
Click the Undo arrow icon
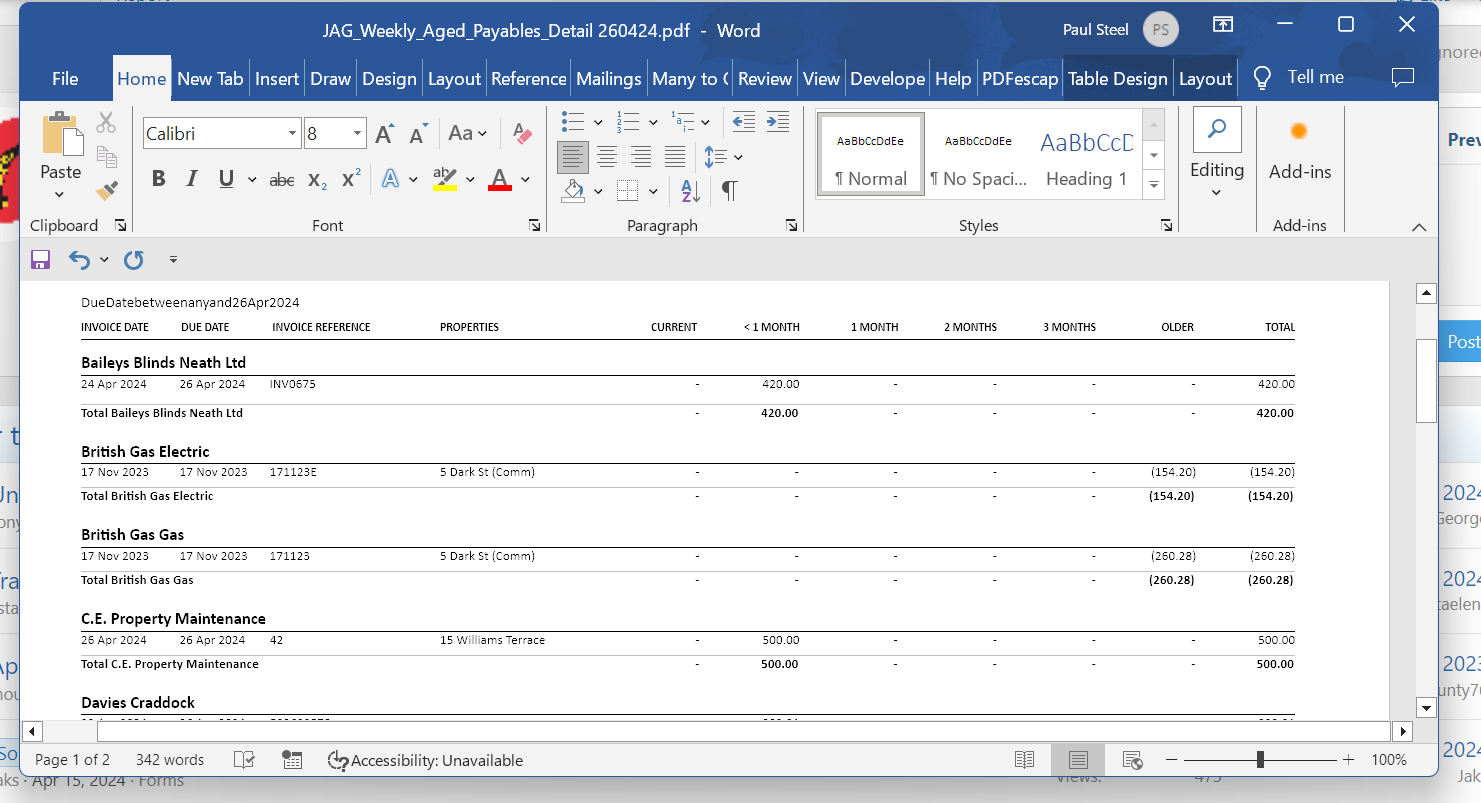tap(79, 260)
